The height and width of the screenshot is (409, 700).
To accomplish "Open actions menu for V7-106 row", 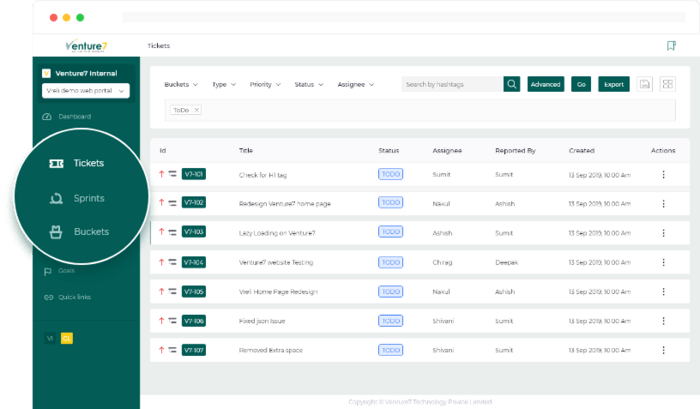I will (663, 321).
